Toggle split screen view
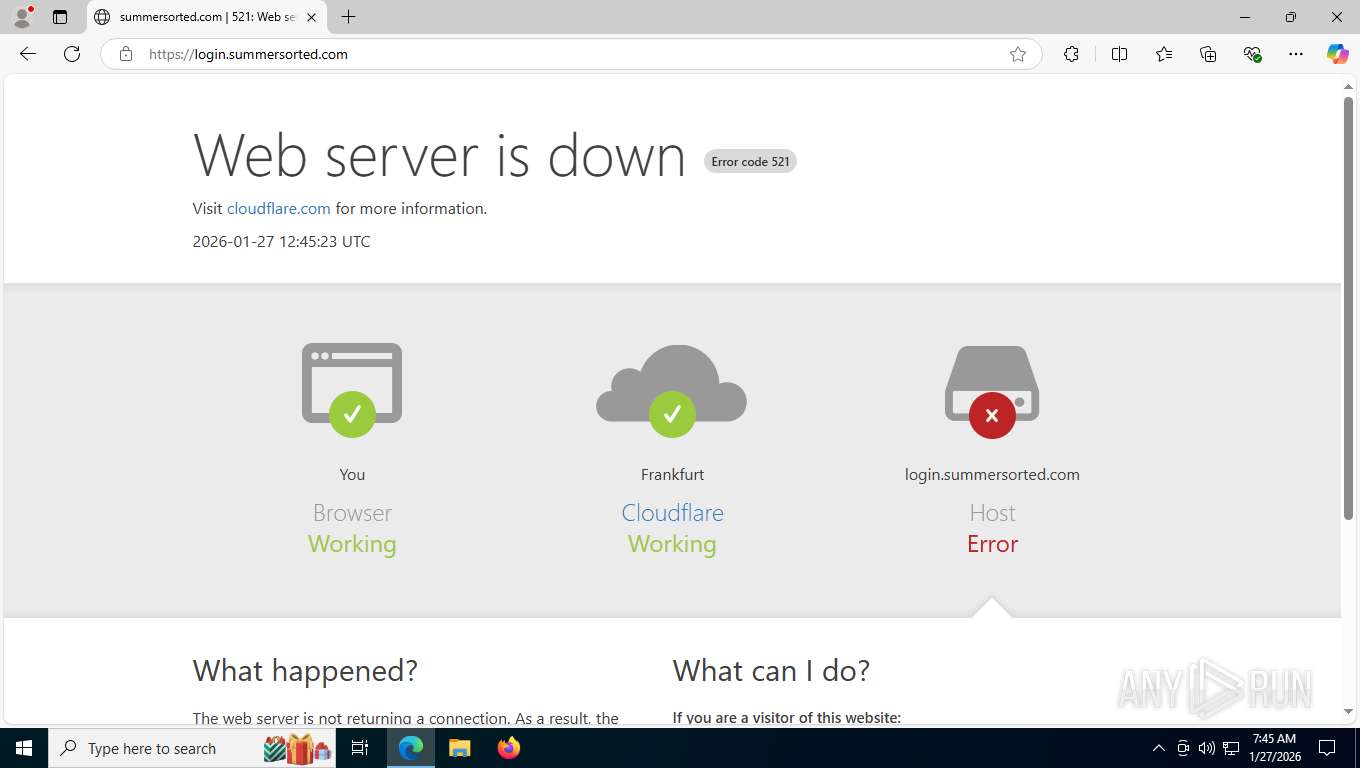The height and width of the screenshot is (768, 1360). click(x=1120, y=54)
